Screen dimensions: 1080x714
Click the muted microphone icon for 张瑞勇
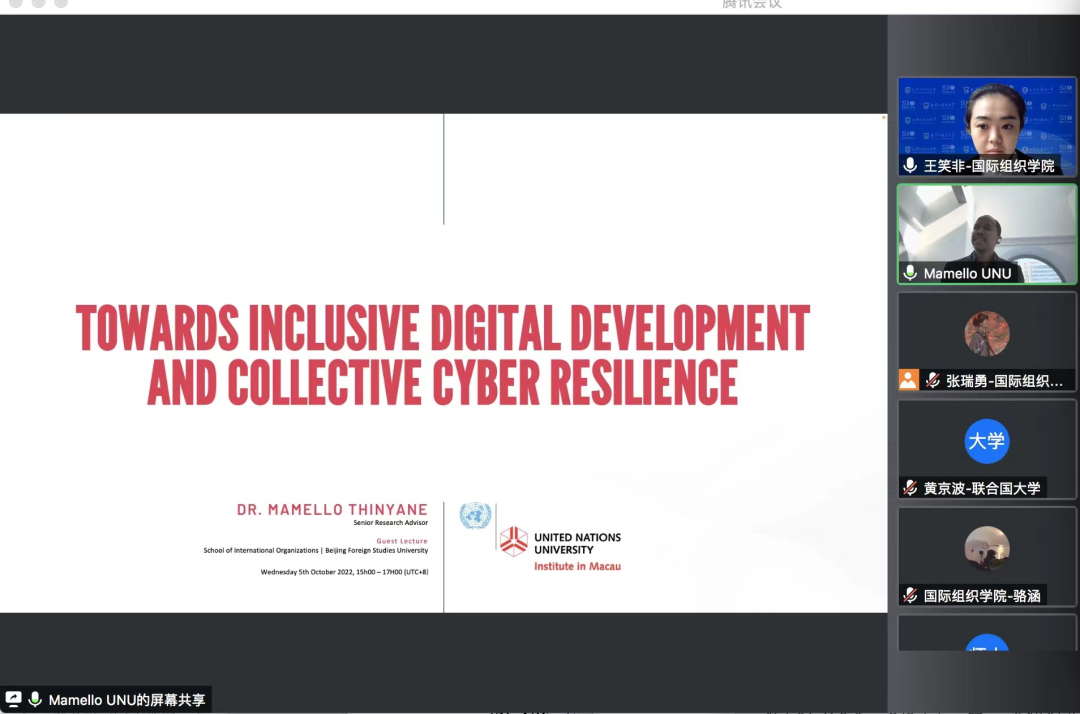coord(932,381)
